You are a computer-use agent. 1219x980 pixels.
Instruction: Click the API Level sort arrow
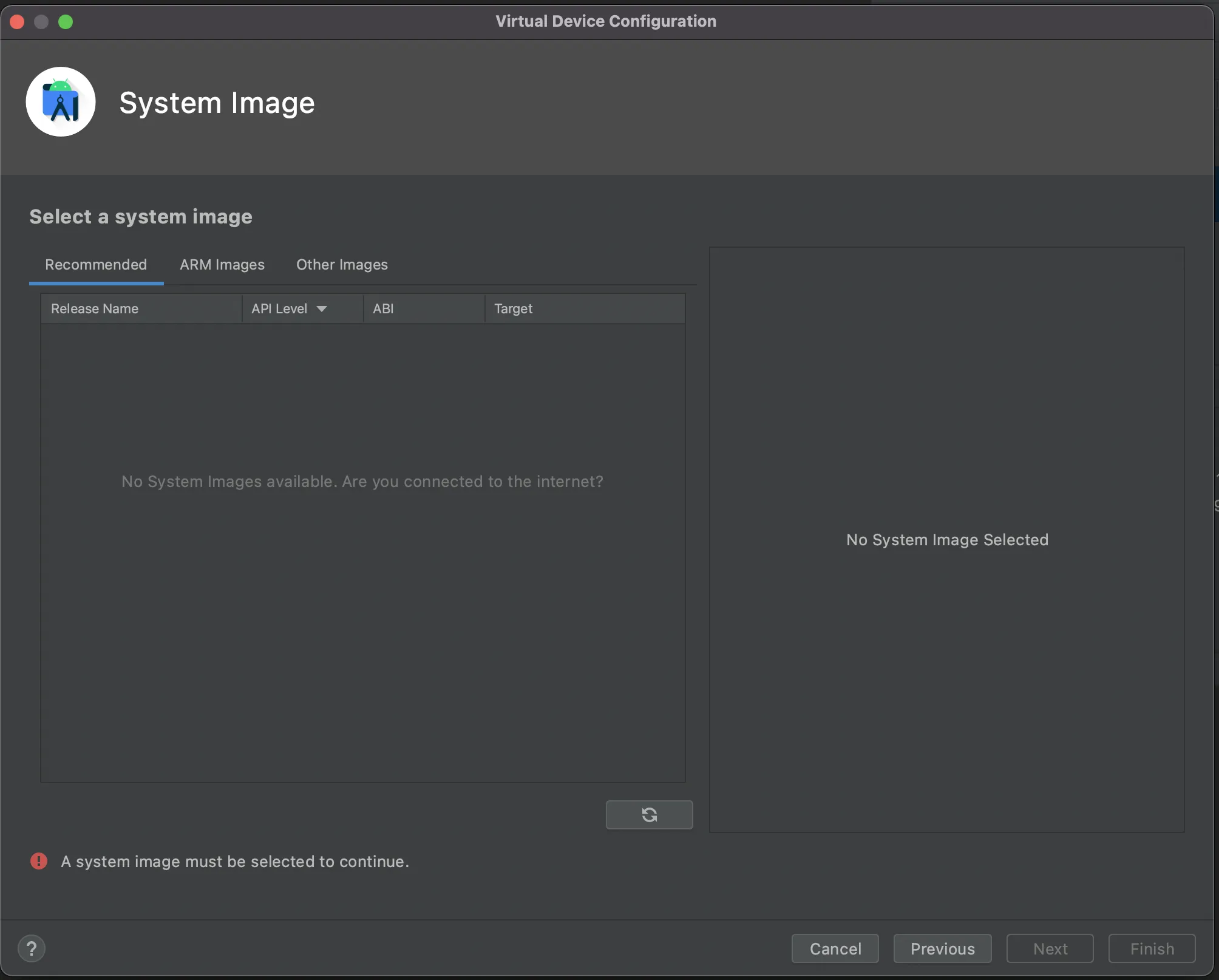[322, 309]
